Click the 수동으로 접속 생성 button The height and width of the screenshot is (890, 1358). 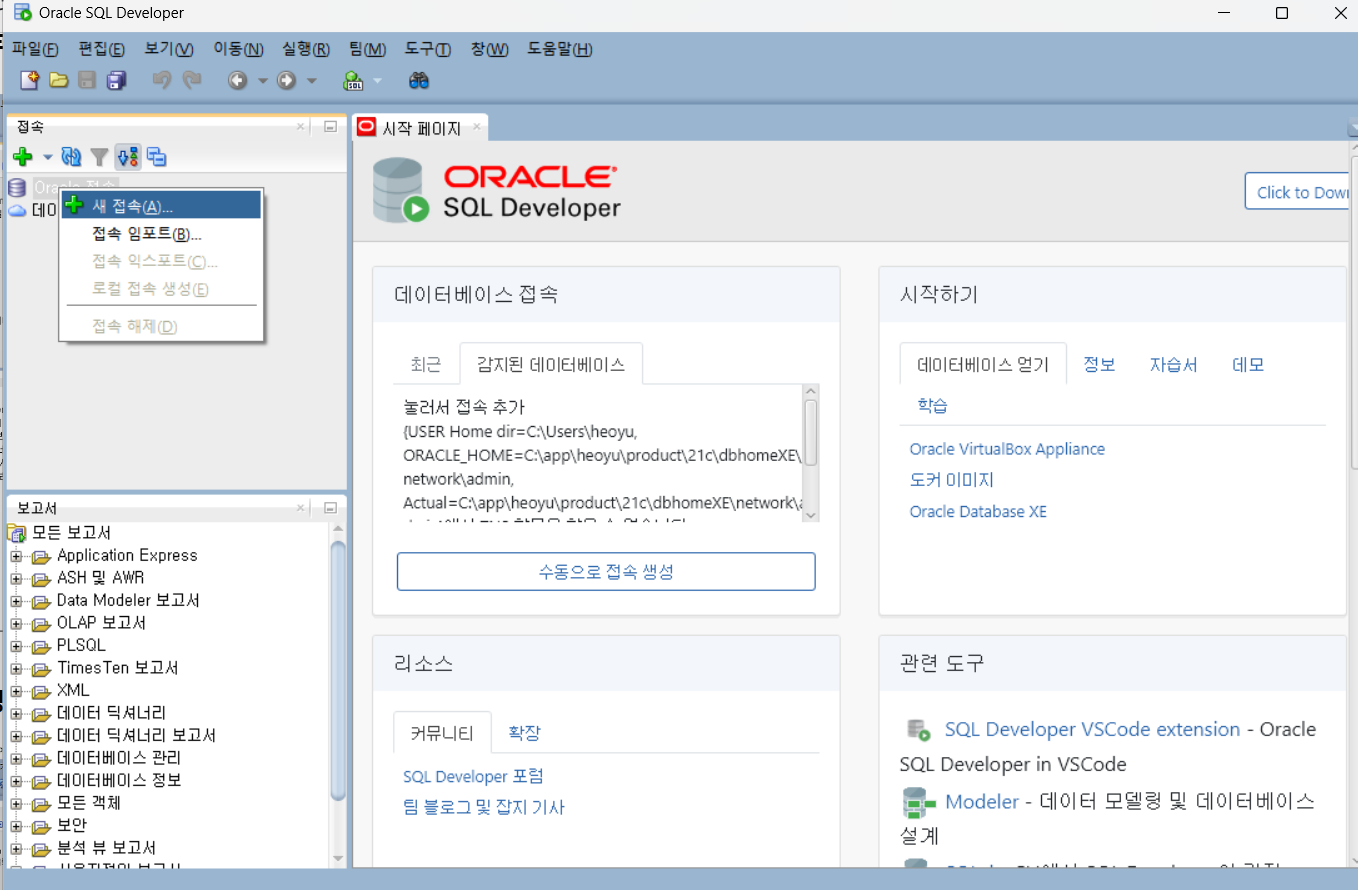pyautogui.click(x=606, y=571)
